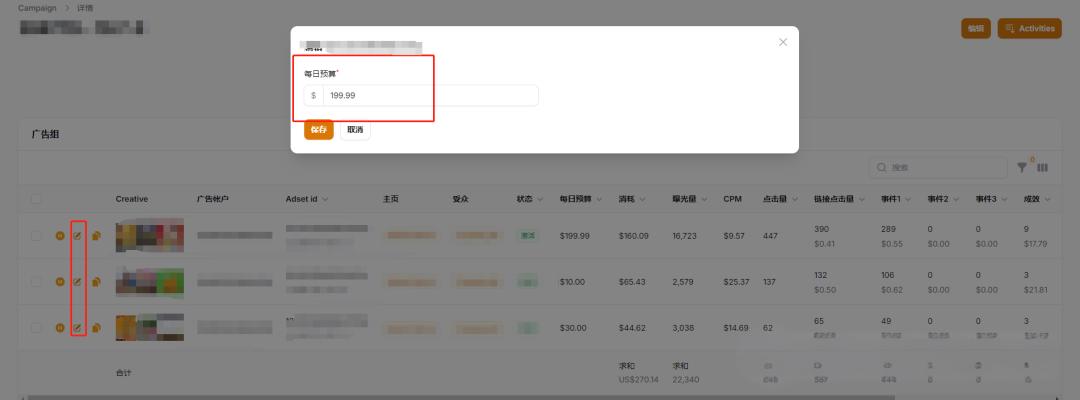Open 事件2 column header dropdown

point(955,200)
